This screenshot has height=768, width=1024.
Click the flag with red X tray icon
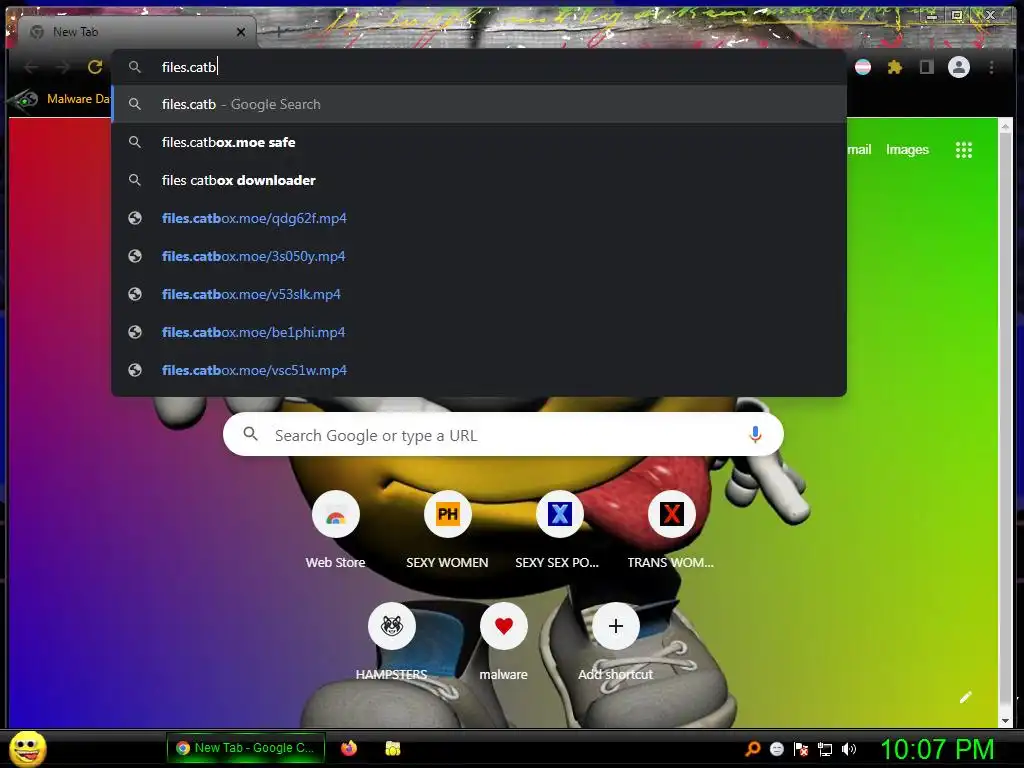pyautogui.click(x=801, y=749)
